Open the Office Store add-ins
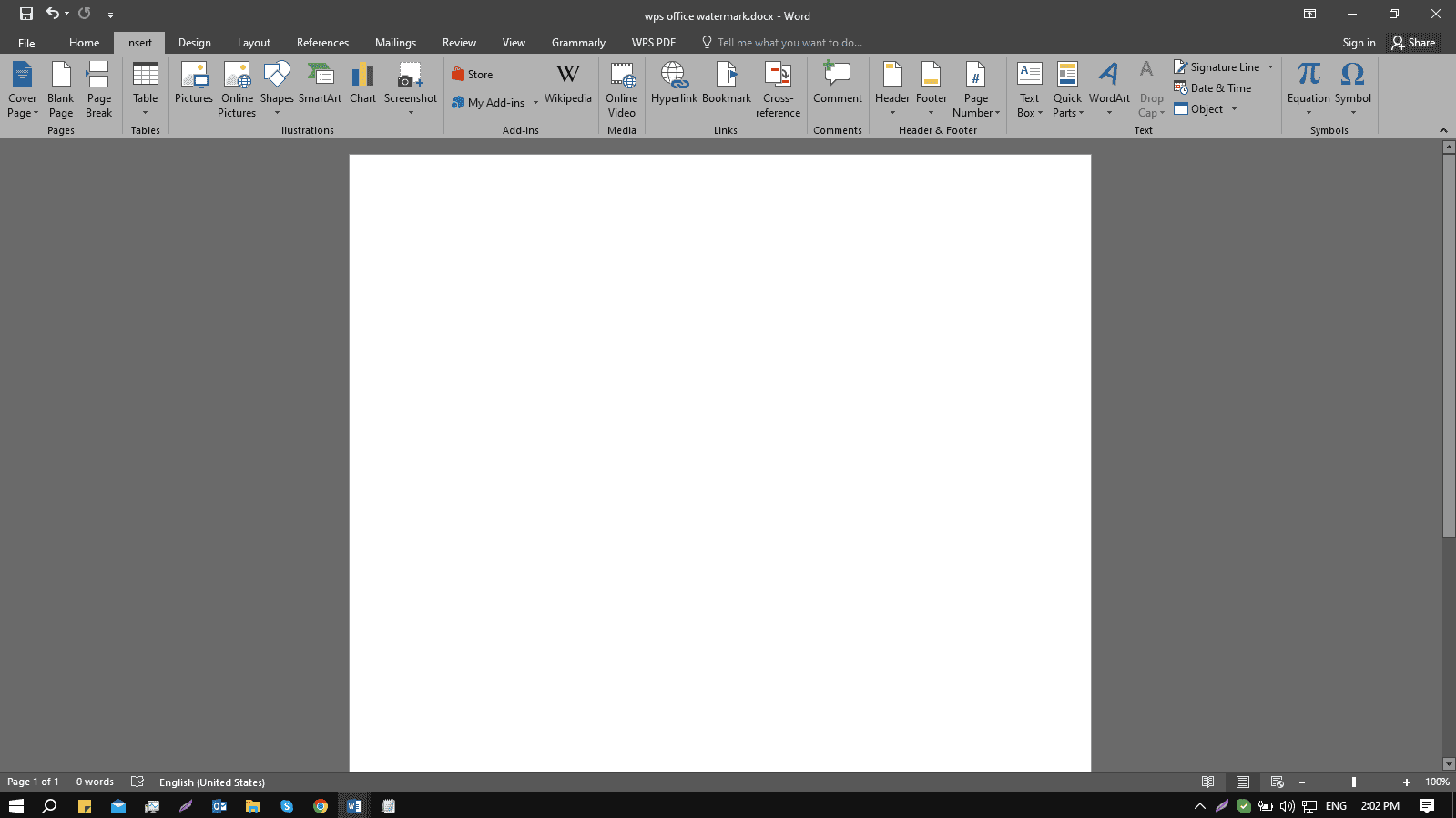Viewport: 1456px width, 818px height. [x=473, y=75]
